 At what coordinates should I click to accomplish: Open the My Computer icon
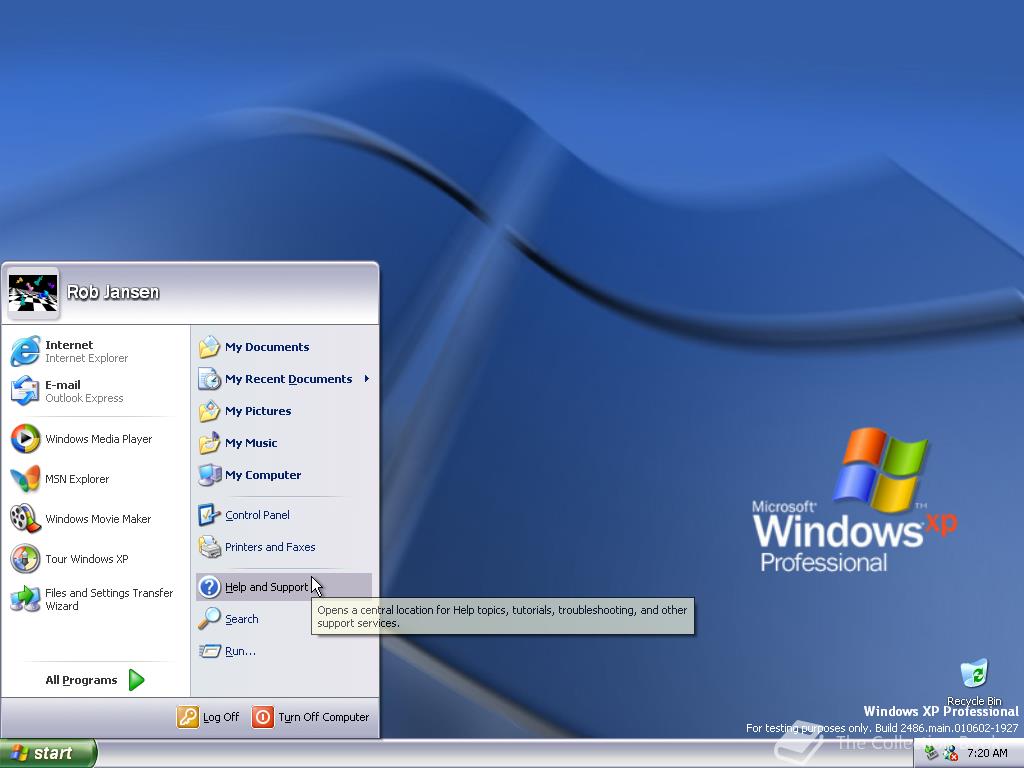[210, 475]
